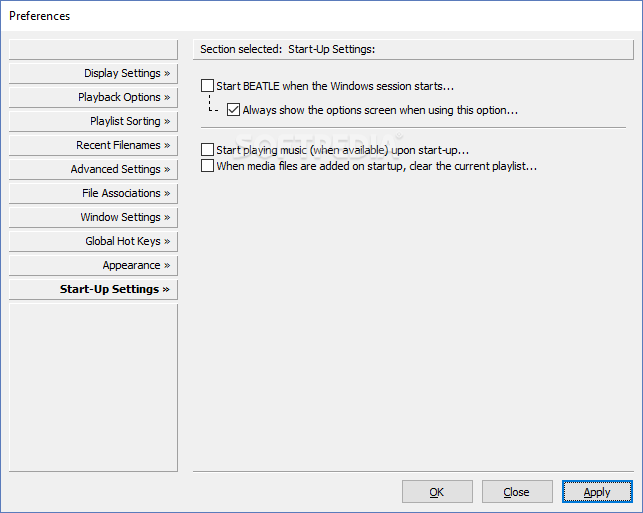Screen dimensions: 643x513
Task: Open File Associations preferences
Action: point(93,194)
